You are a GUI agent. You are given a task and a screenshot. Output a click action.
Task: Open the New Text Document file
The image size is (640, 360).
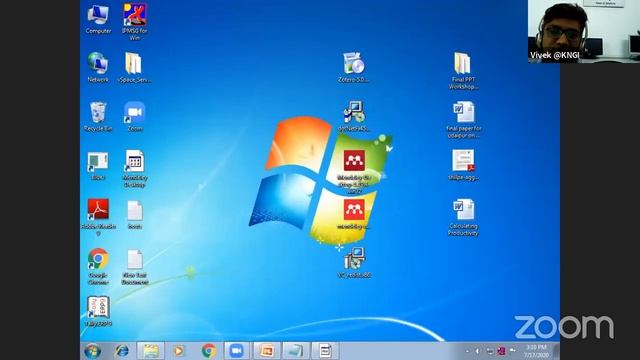click(x=135, y=267)
